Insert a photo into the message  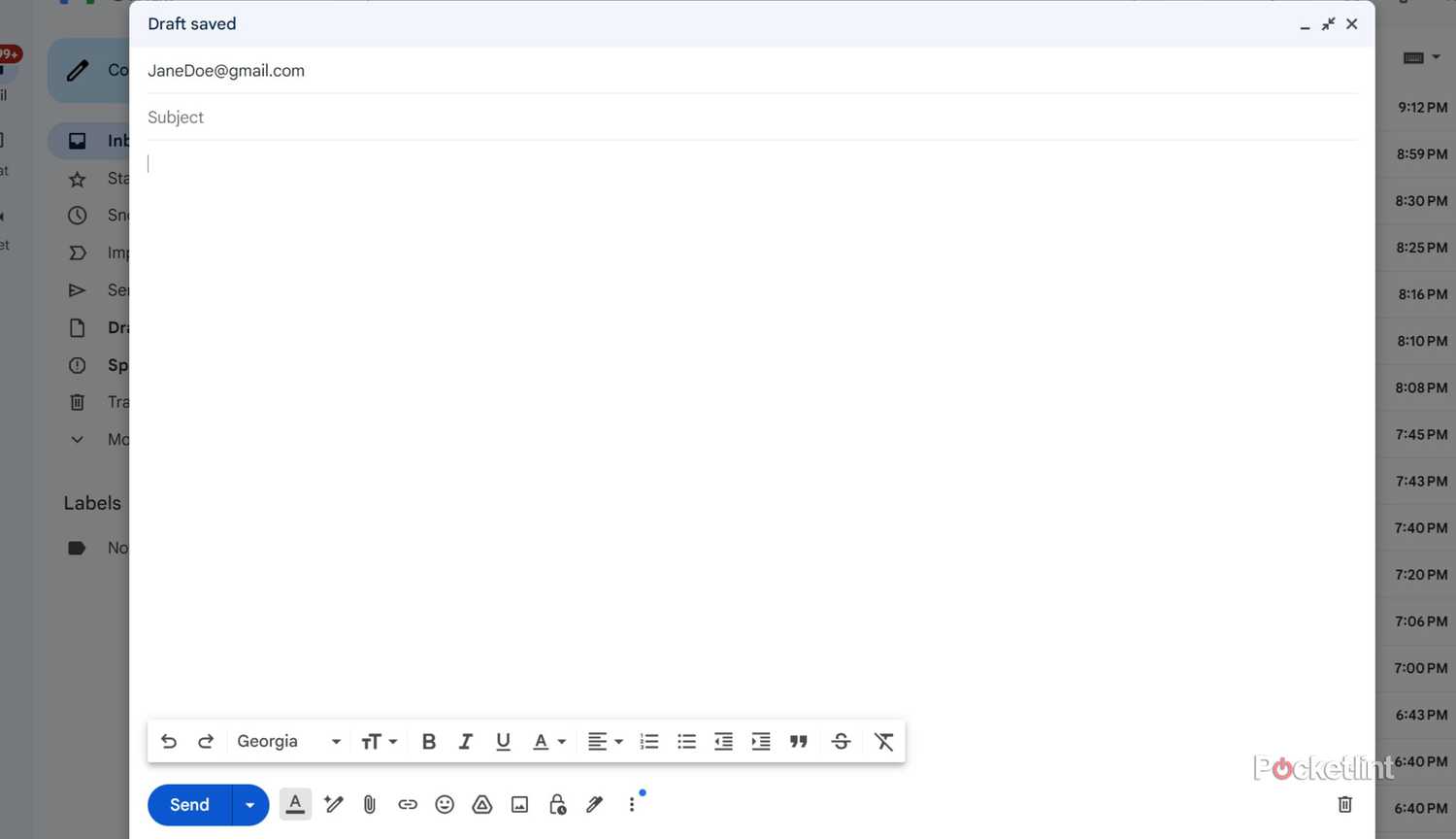click(x=519, y=804)
